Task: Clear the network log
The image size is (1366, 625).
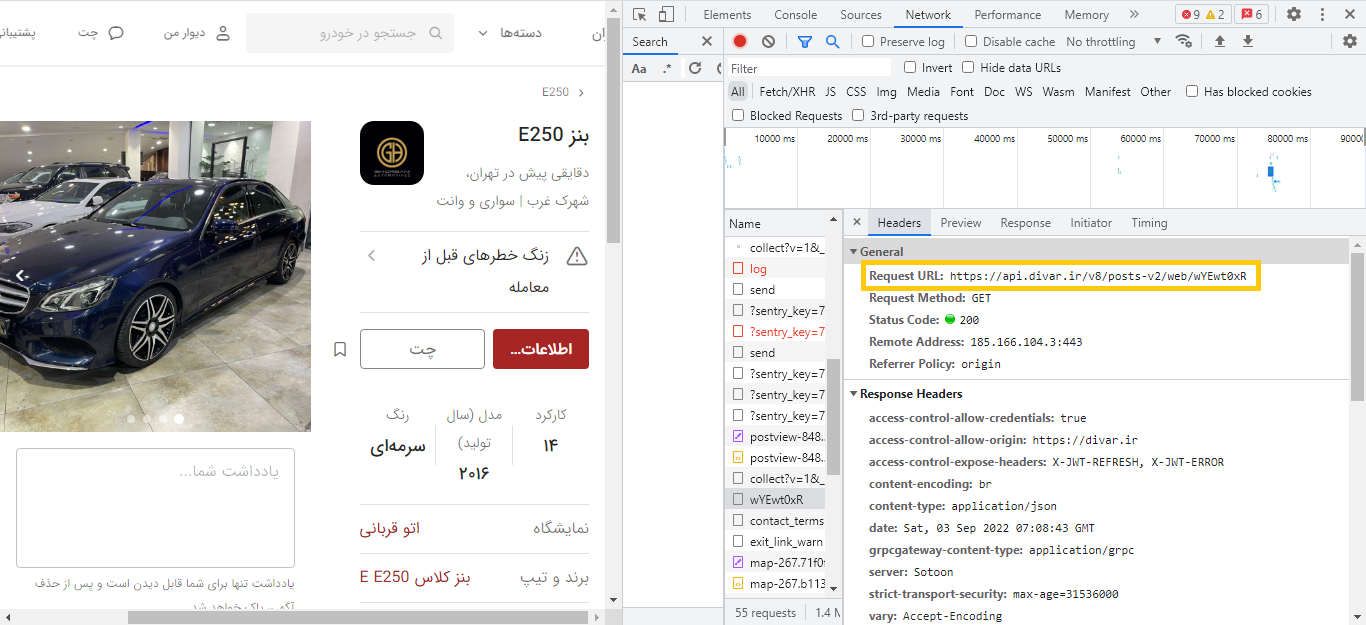Action: point(768,41)
